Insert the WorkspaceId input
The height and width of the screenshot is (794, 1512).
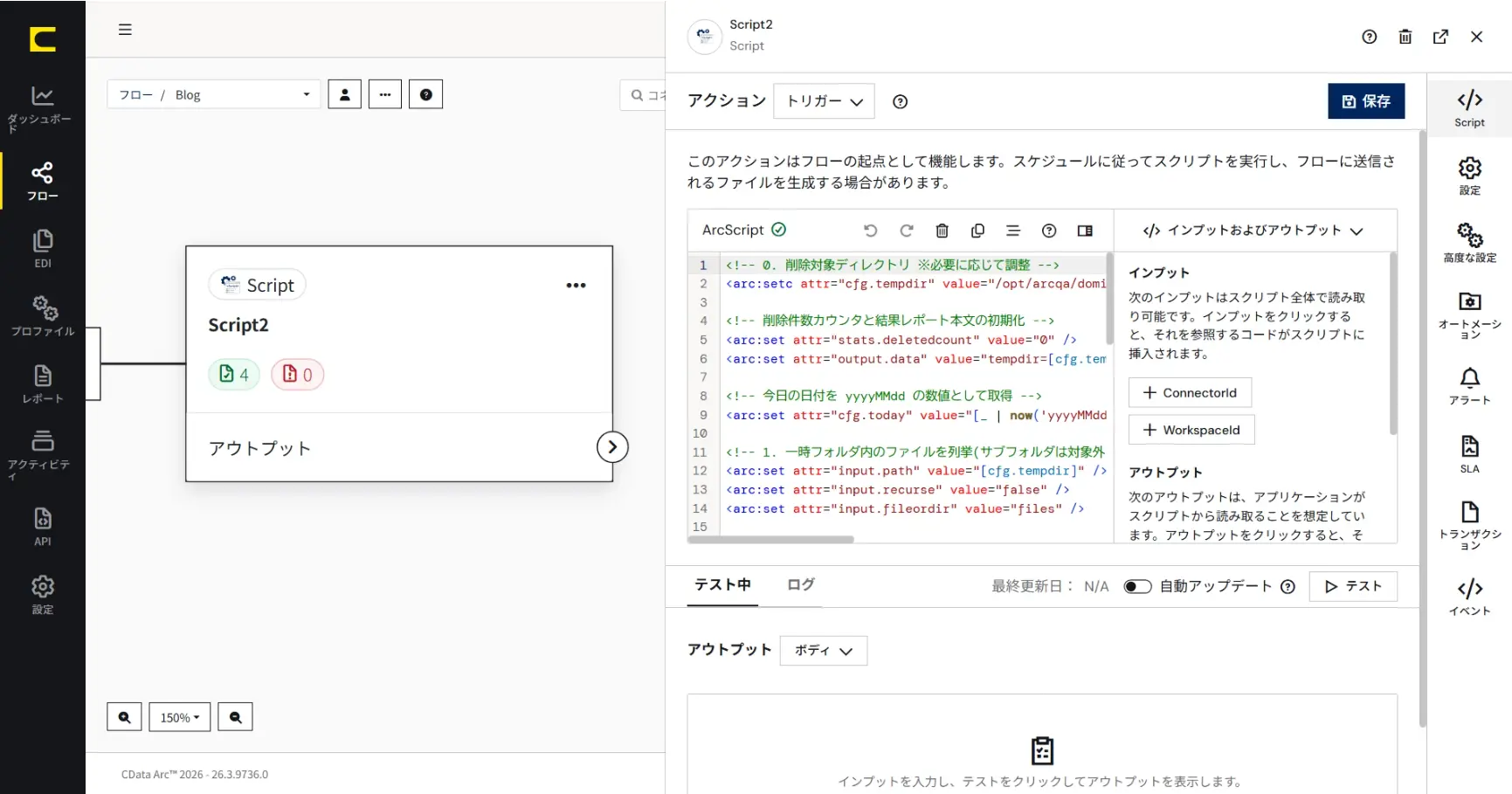pyautogui.click(x=1191, y=430)
